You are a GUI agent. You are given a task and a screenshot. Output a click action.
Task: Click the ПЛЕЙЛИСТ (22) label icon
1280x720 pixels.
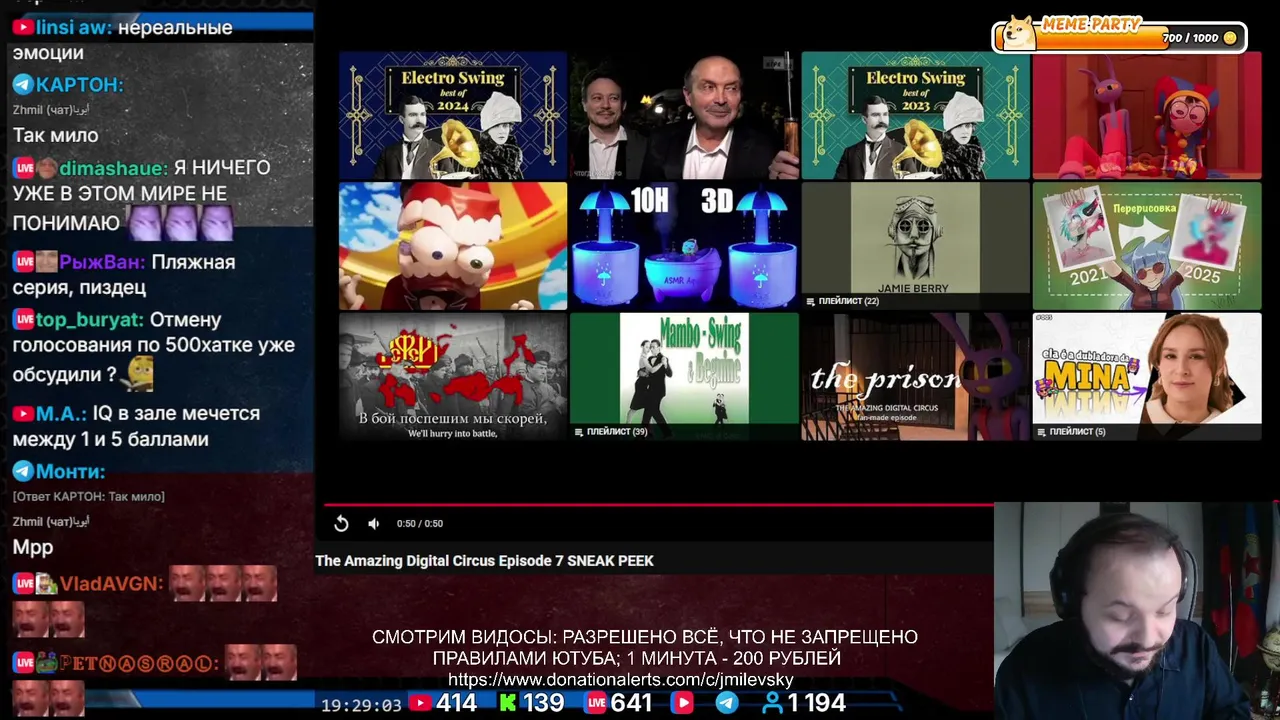811,301
